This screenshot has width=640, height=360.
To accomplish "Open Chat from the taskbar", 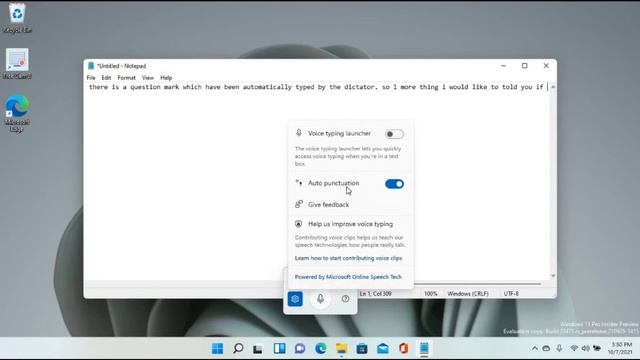I will point(300,348).
